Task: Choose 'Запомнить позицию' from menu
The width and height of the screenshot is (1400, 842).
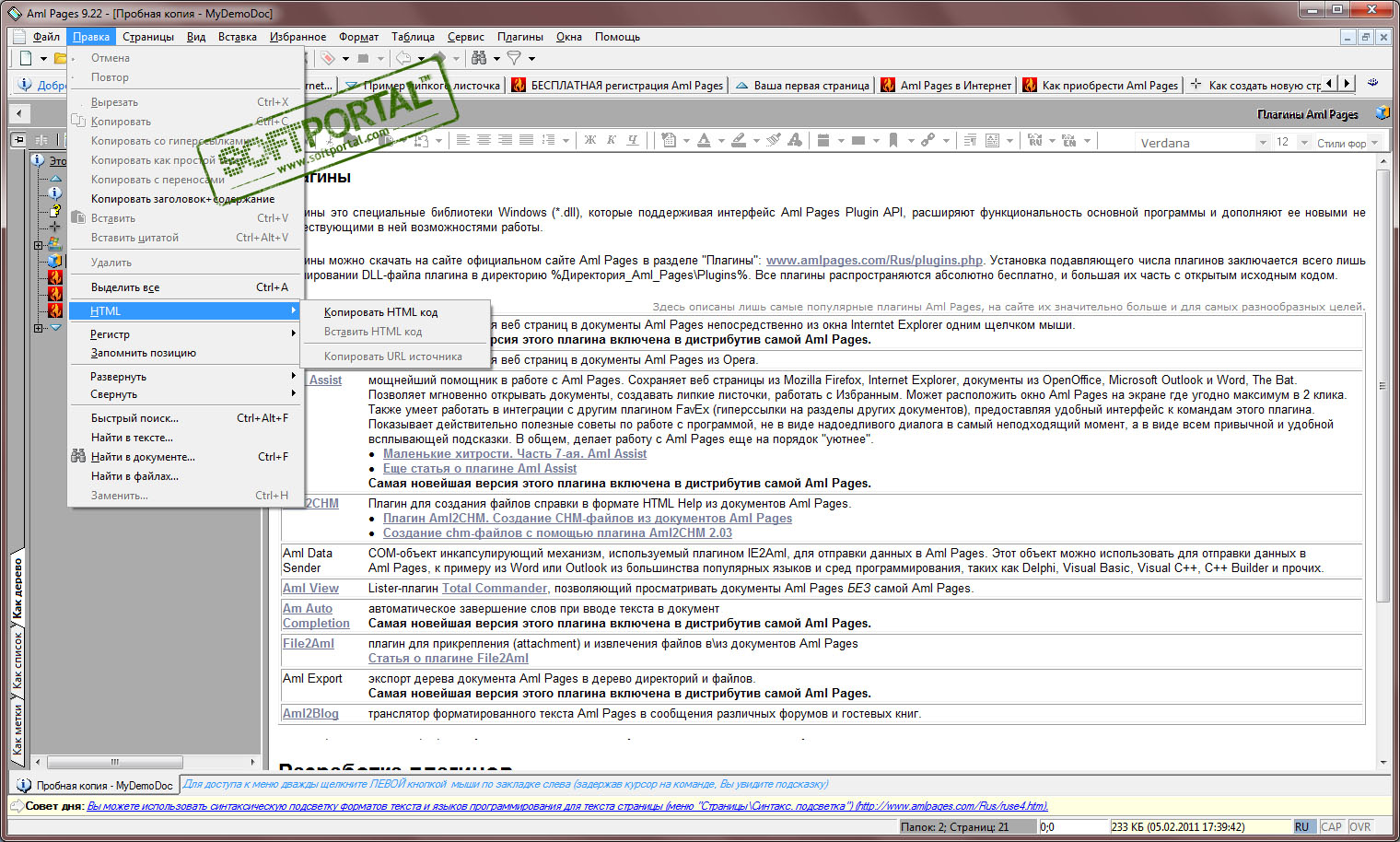Action: coord(186,353)
